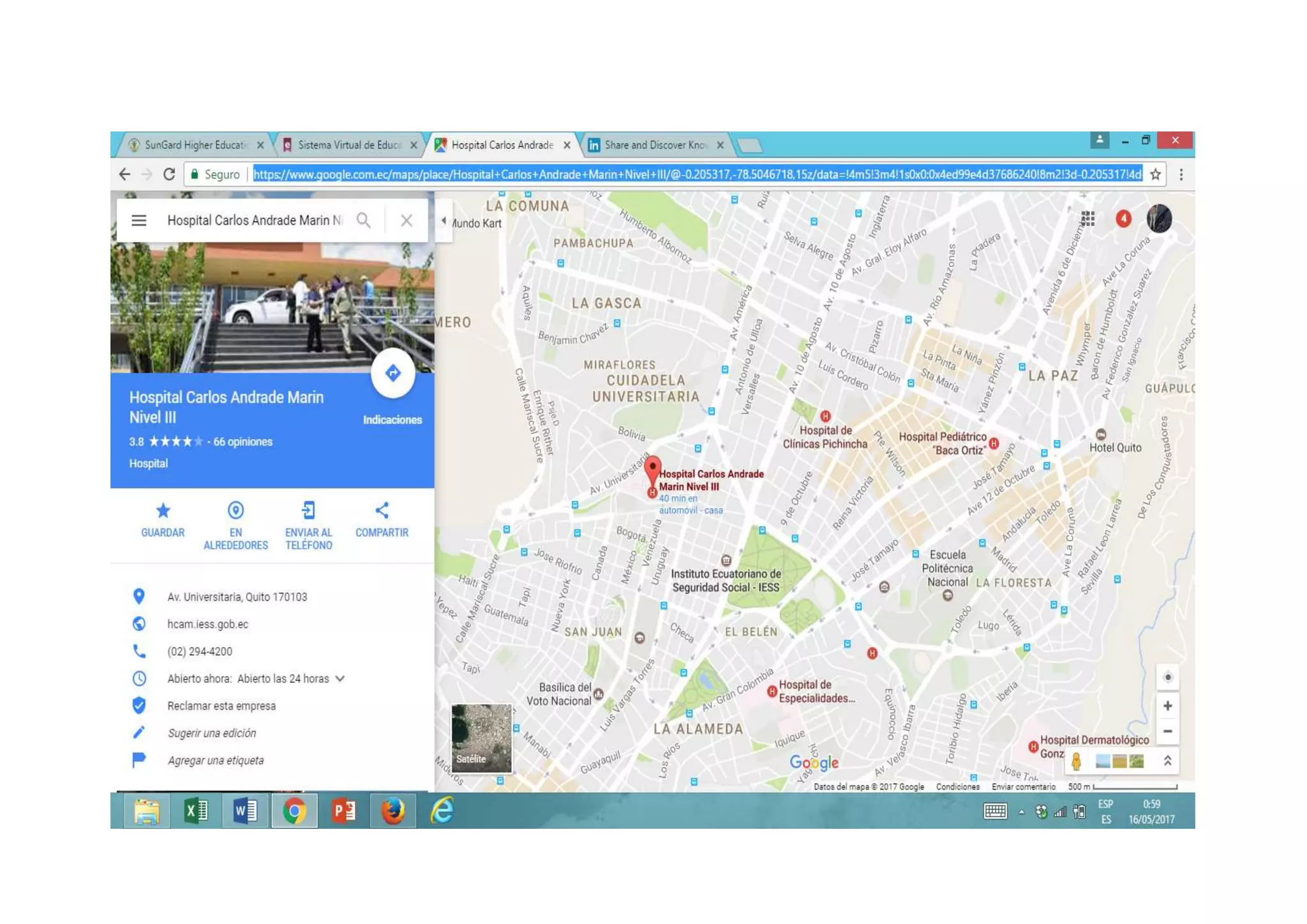1307x924 pixels.
Task: Expand the opening hours dropdown
Action: (340, 678)
